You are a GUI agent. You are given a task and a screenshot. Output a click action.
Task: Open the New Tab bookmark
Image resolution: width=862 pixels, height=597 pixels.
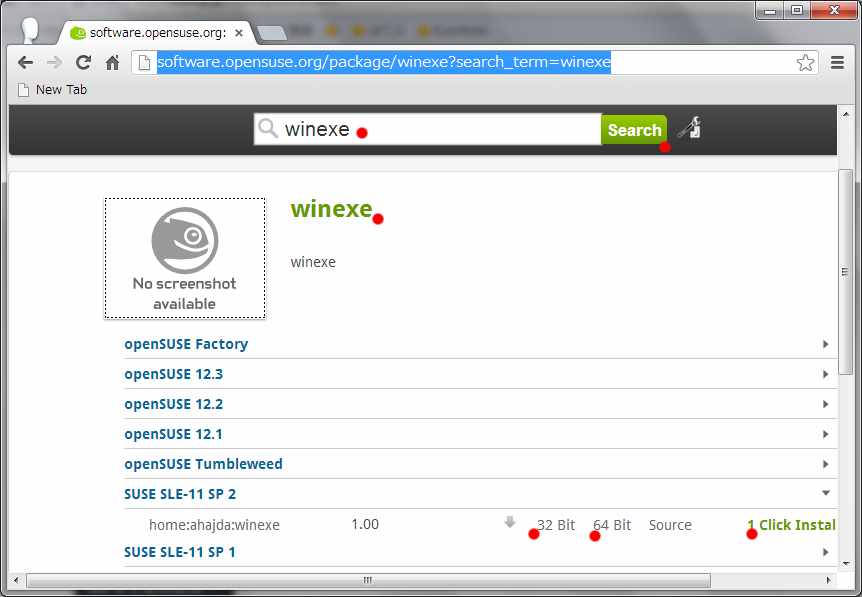point(53,90)
